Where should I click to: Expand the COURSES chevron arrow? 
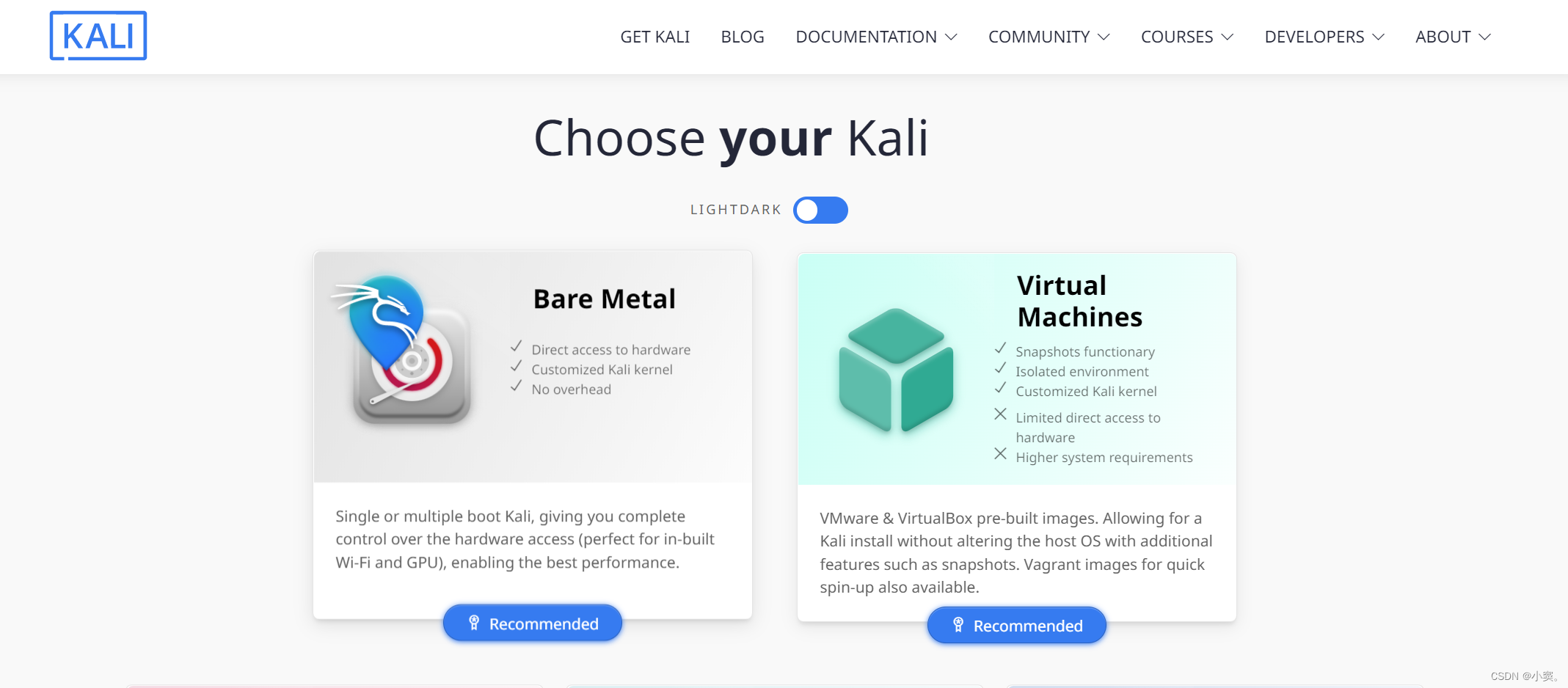[1227, 37]
